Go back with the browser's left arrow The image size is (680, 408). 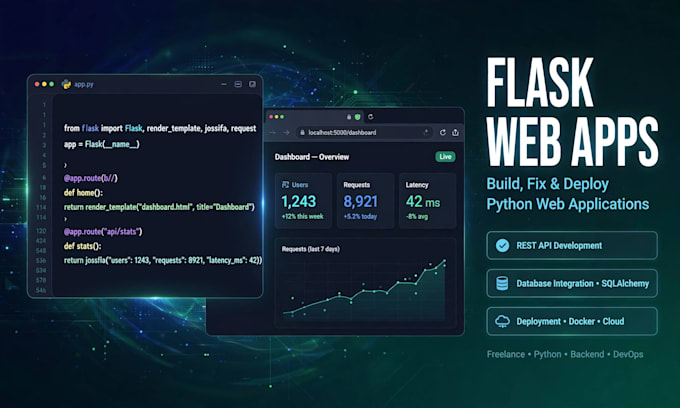pos(273,132)
